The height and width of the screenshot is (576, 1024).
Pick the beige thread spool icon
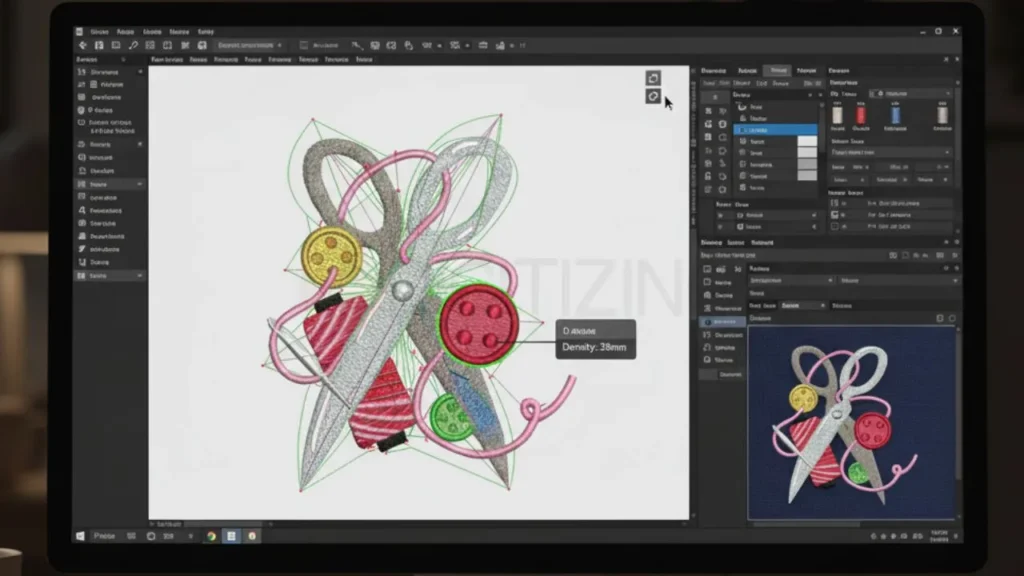836,115
